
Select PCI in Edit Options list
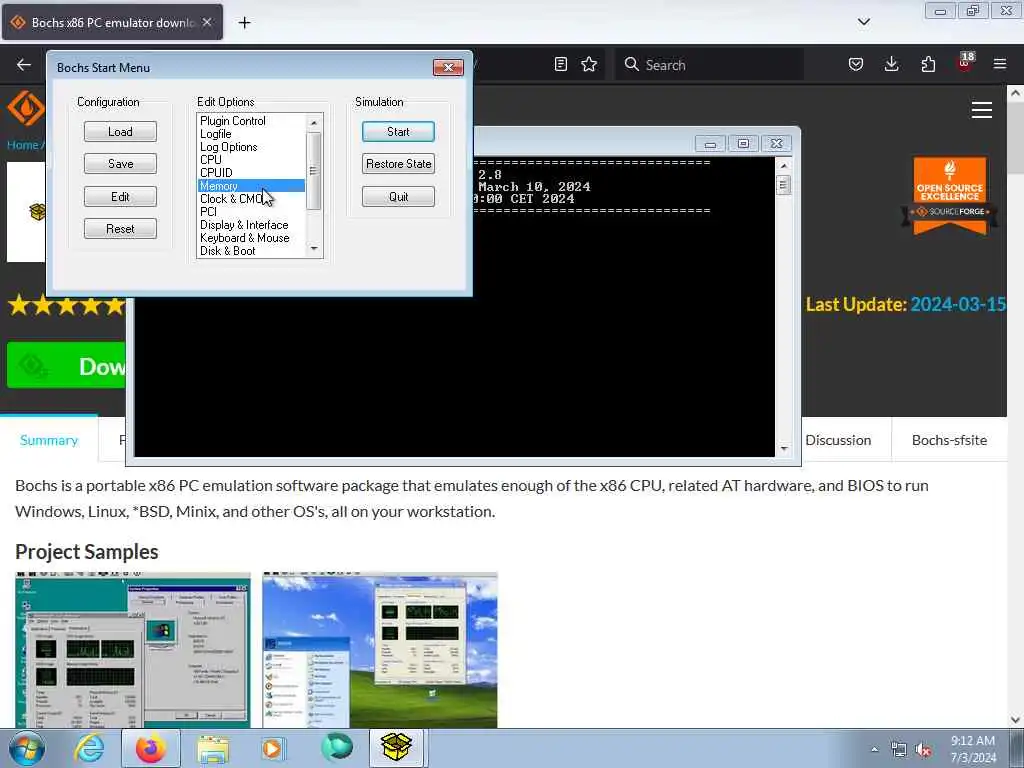click(x=208, y=212)
